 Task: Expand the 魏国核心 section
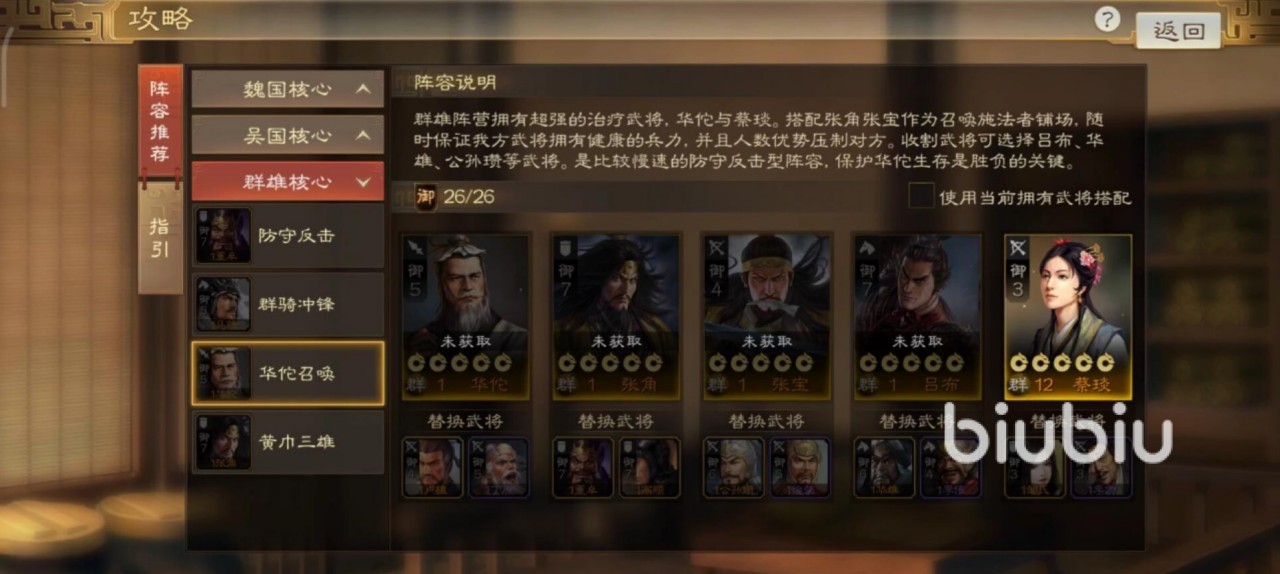pos(288,89)
